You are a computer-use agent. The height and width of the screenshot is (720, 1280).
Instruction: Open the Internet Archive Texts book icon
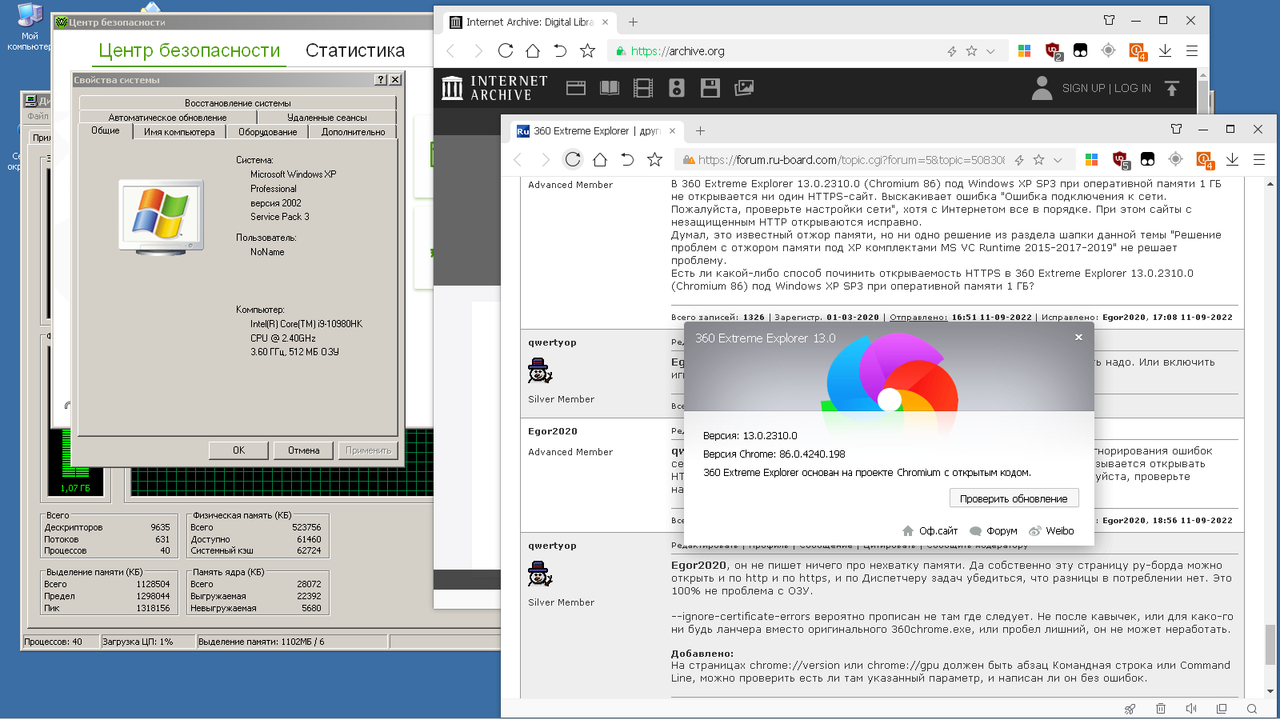click(609, 88)
